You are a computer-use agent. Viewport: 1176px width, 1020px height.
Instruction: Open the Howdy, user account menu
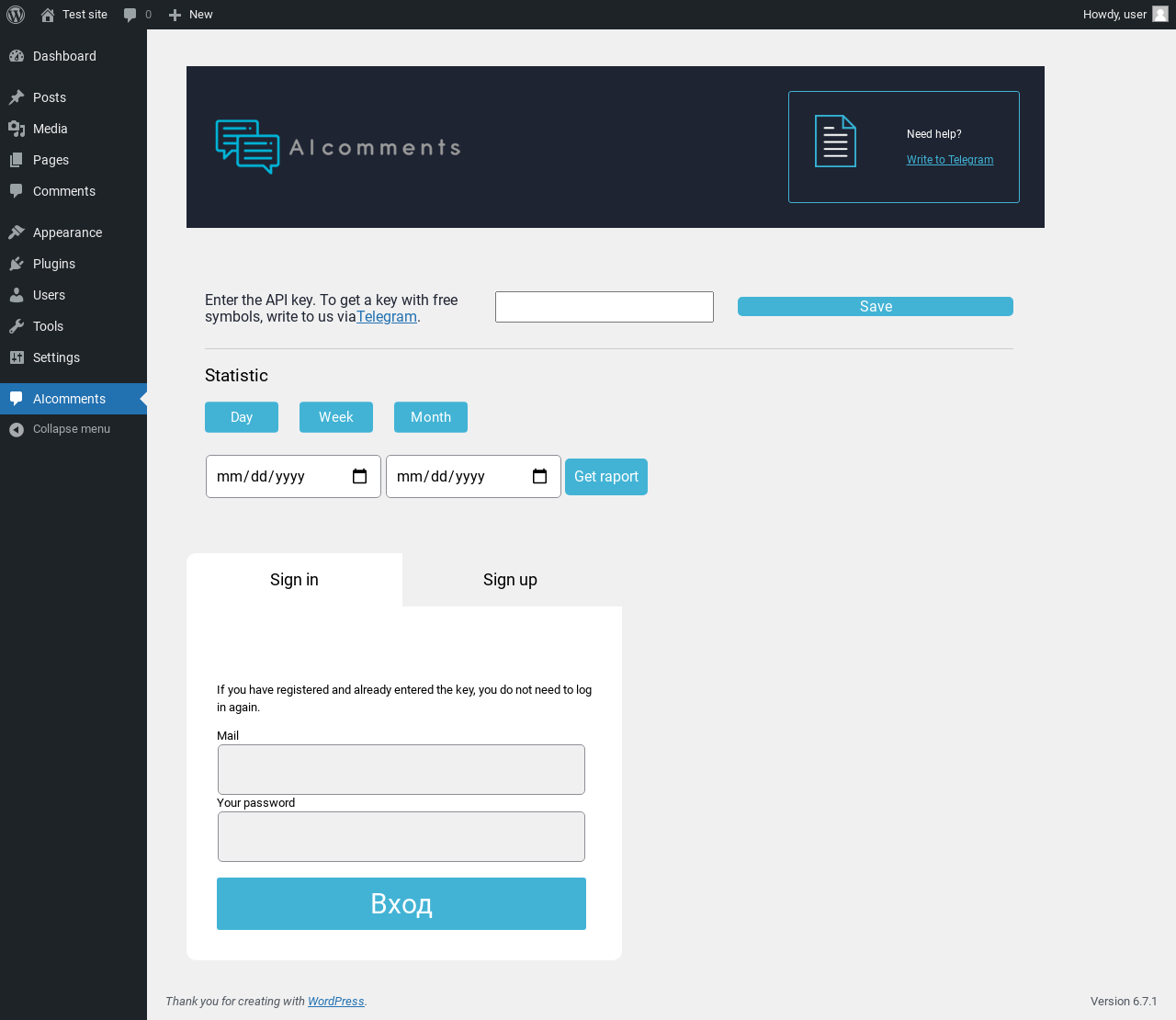1125,15
